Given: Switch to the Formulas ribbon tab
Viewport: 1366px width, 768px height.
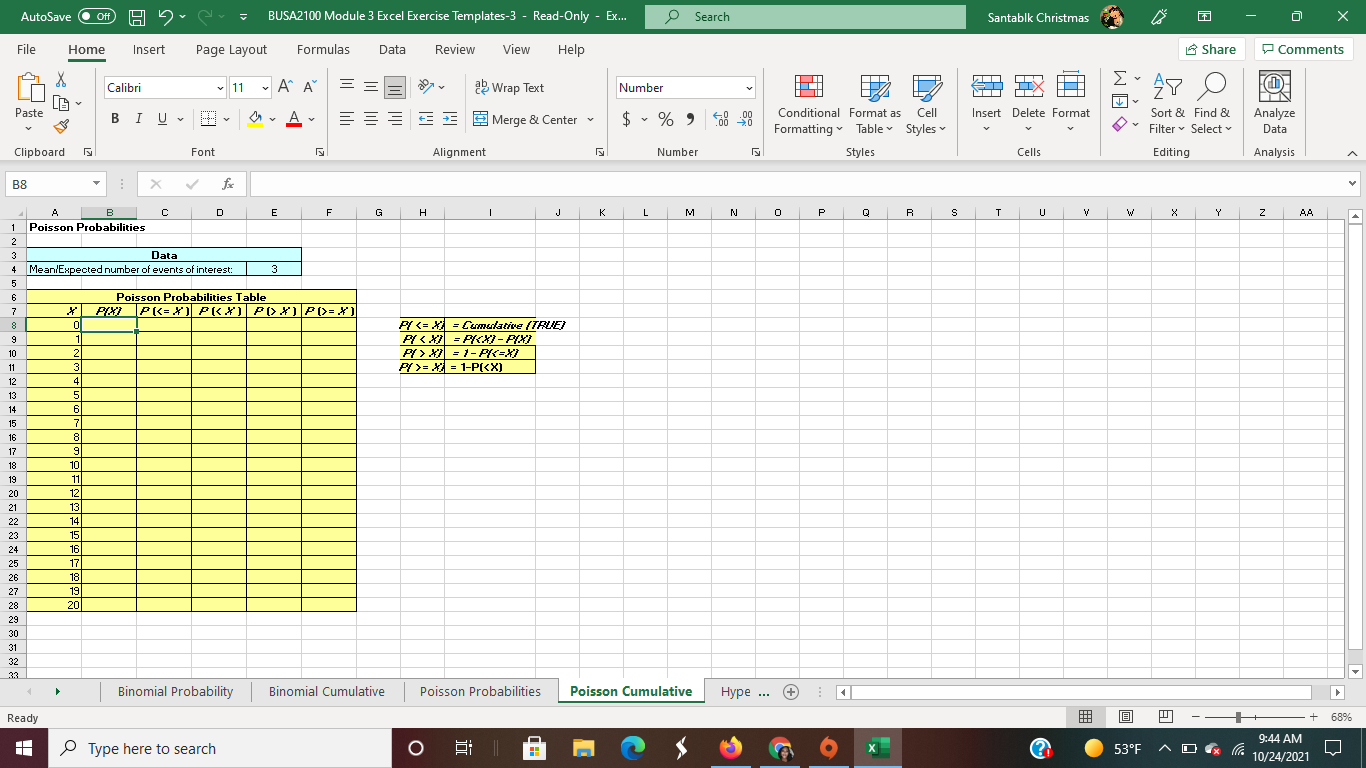Looking at the screenshot, I should 323,49.
